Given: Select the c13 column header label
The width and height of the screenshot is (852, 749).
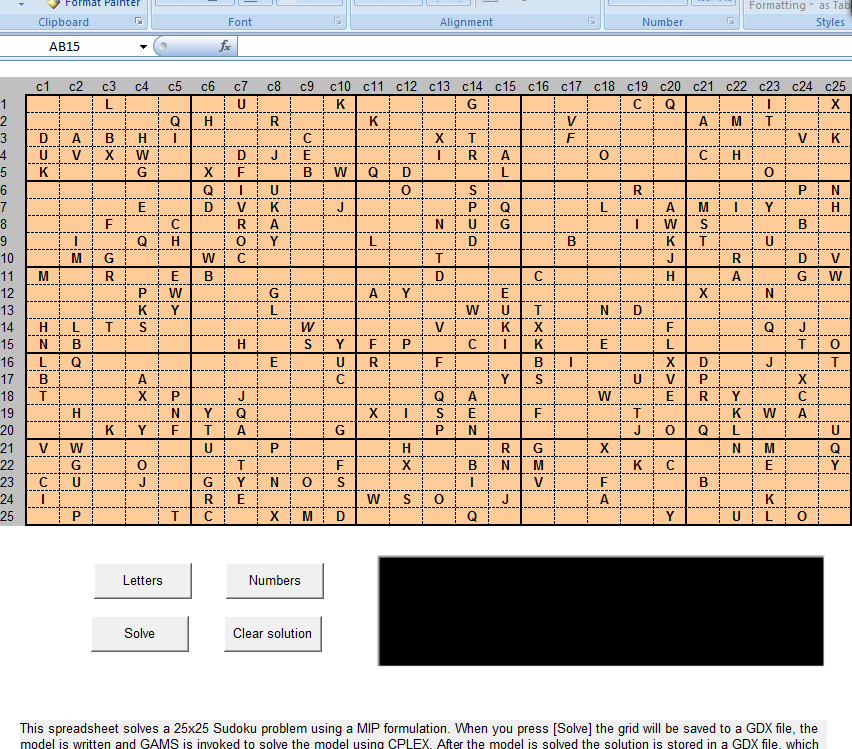Looking at the screenshot, I should 439,87.
